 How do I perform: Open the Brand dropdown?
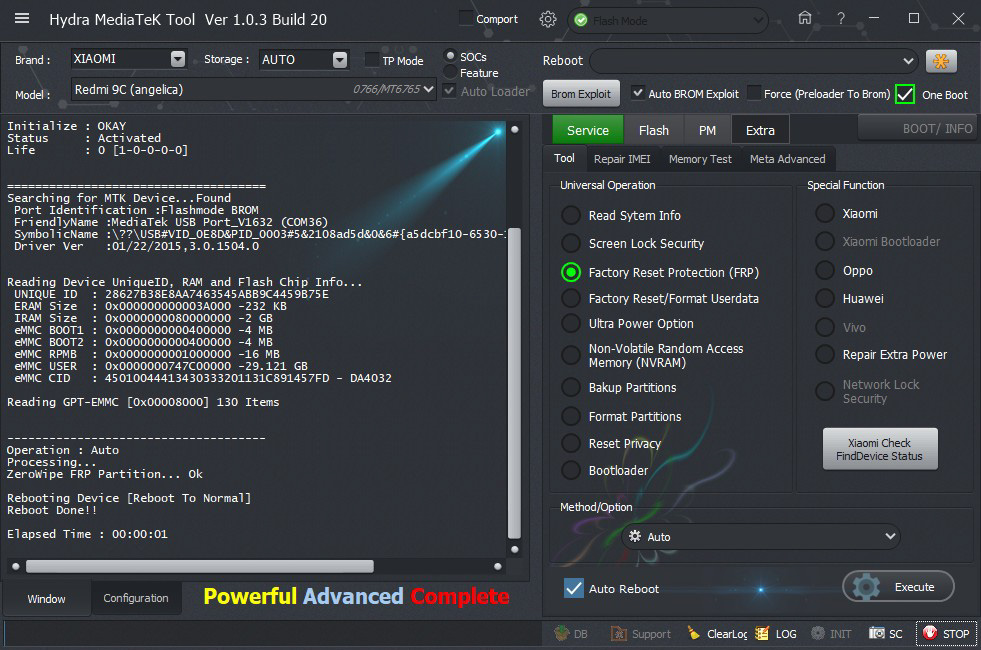pos(178,59)
